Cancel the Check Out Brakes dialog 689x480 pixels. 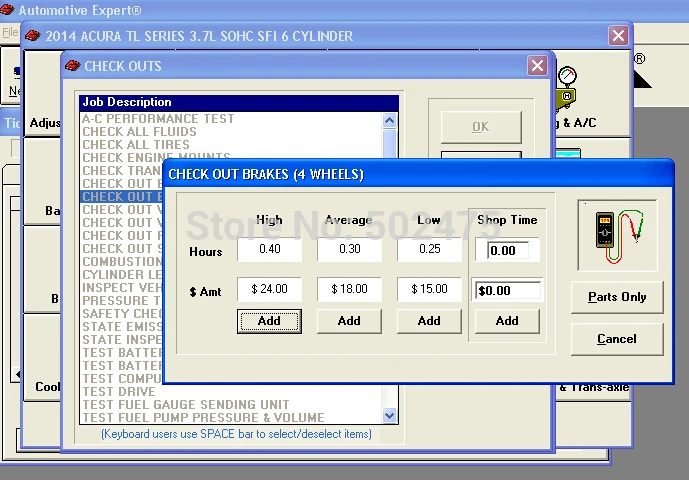click(x=617, y=339)
